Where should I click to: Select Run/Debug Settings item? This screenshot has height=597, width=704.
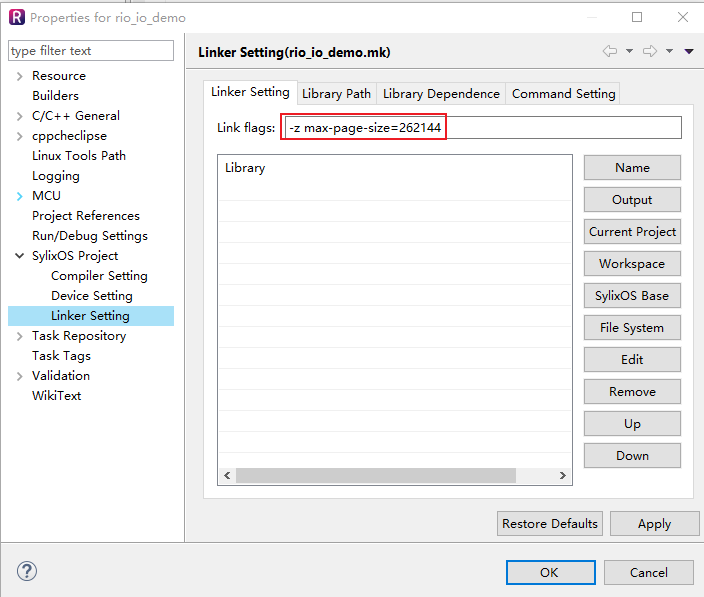[90, 236]
